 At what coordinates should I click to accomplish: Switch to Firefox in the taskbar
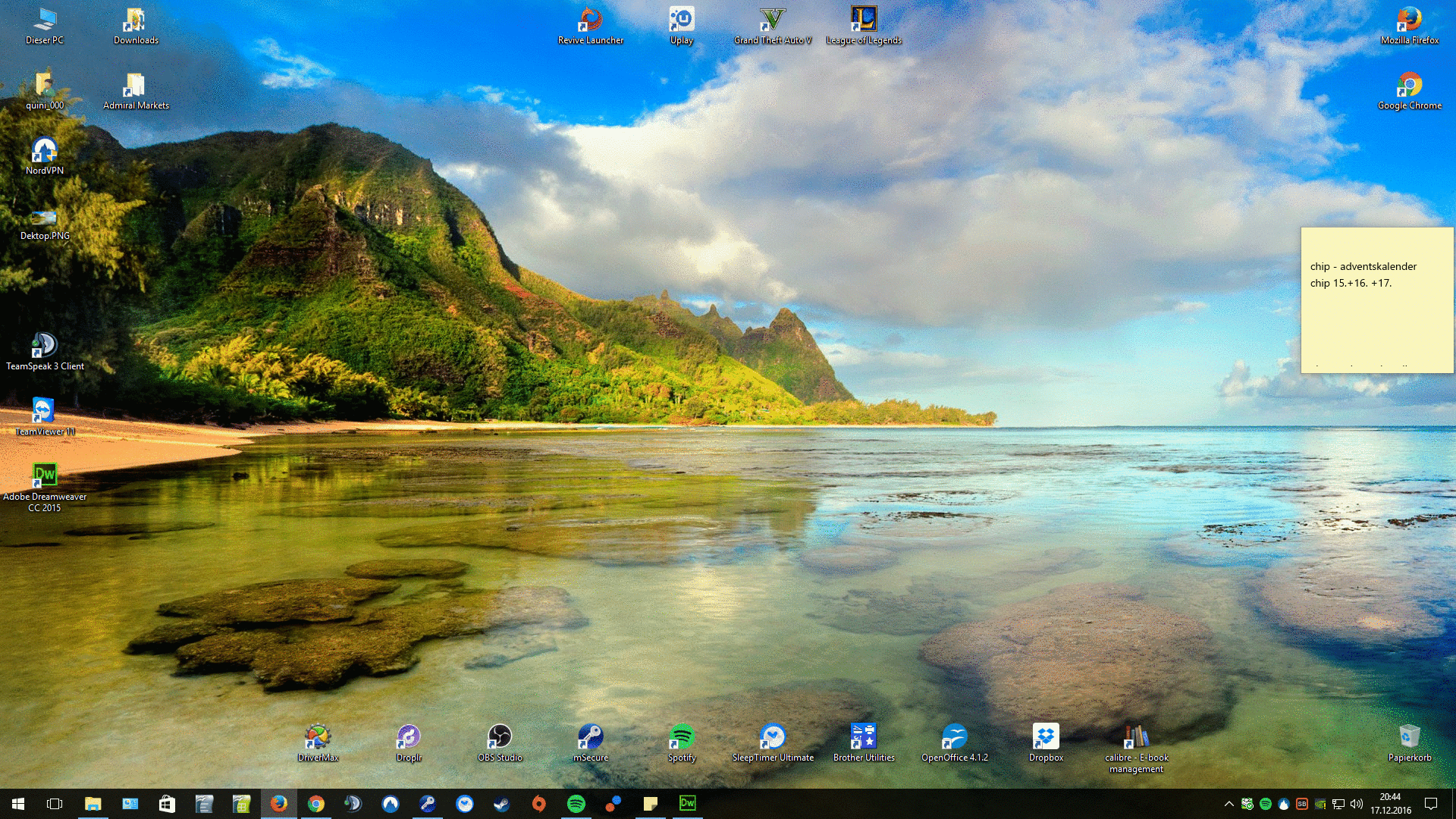click(278, 804)
